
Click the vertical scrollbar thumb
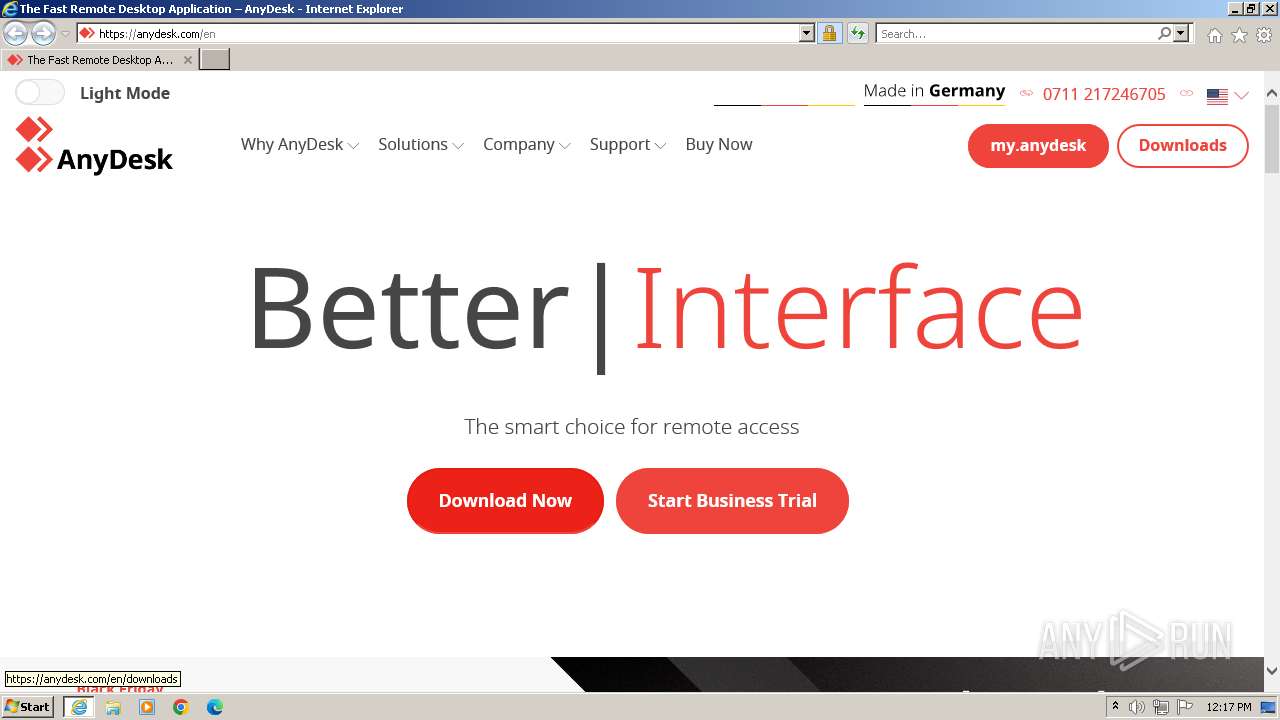pos(1272,137)
